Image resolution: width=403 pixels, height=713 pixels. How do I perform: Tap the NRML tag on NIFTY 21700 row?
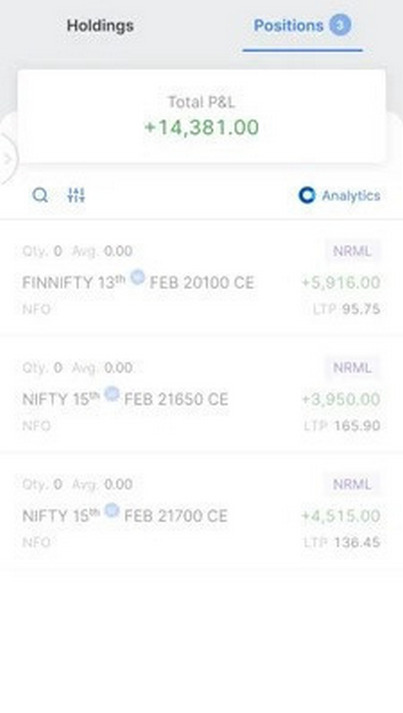point(353,484)
